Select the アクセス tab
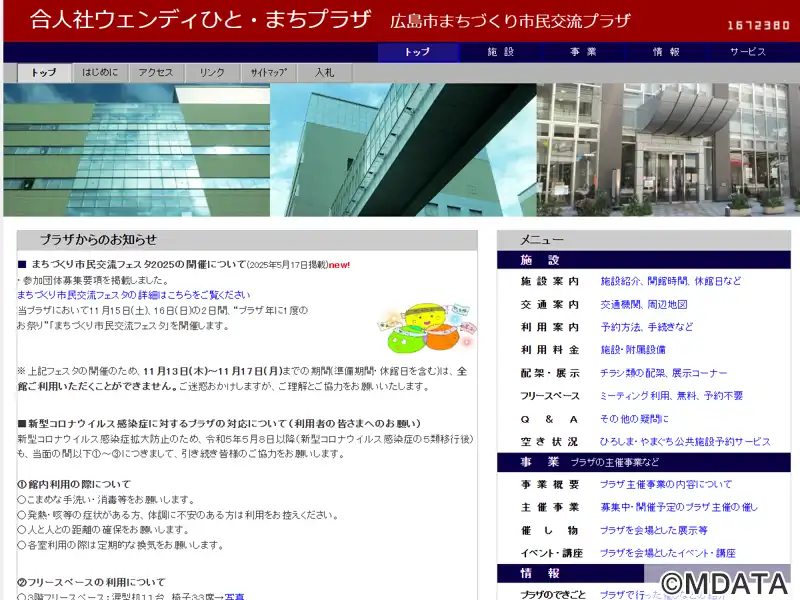The height and width of the screenshot is (600, 800). click(156, 72)
